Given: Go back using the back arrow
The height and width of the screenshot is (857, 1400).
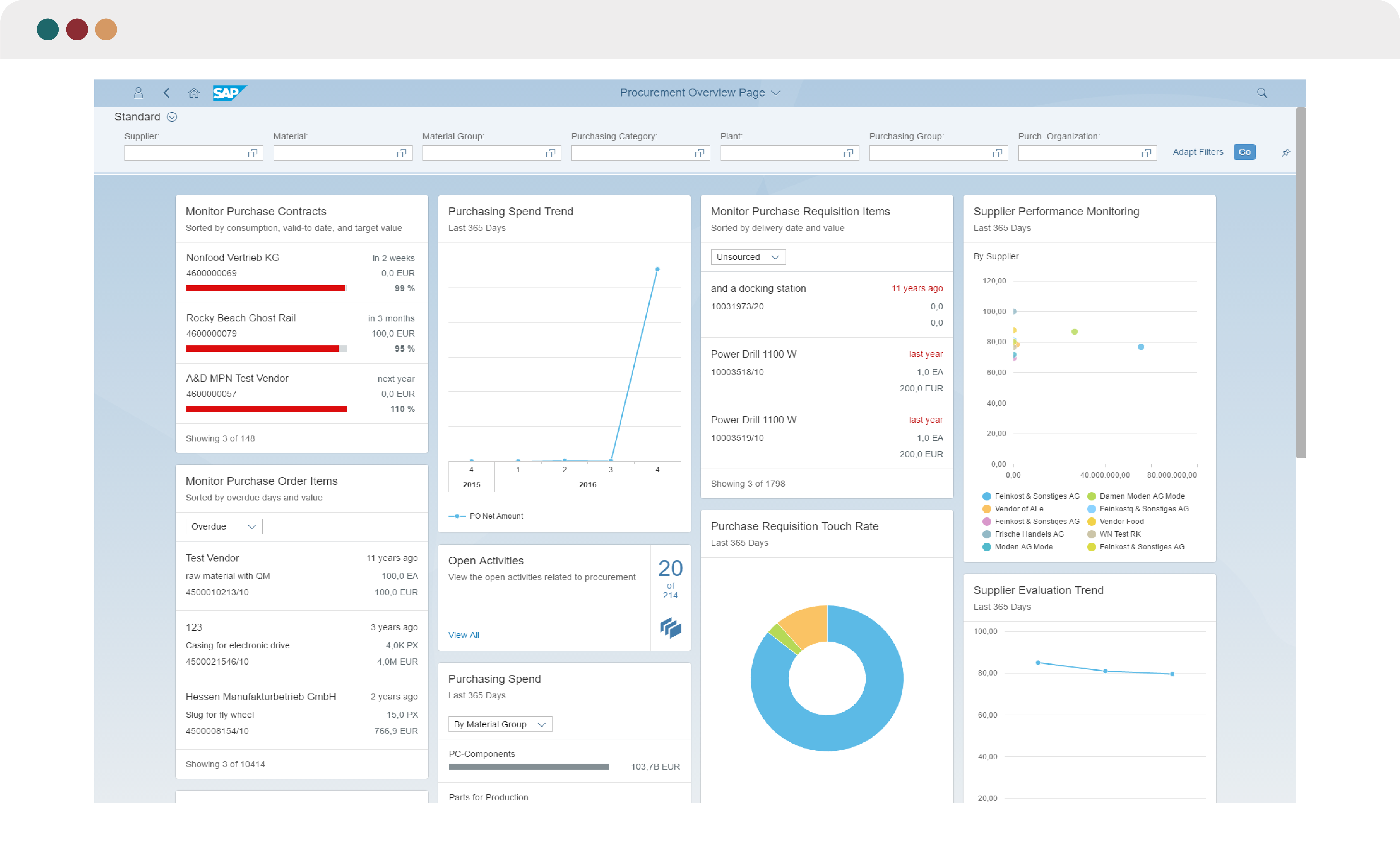Looking at the screenshot, I should (166, 93).
